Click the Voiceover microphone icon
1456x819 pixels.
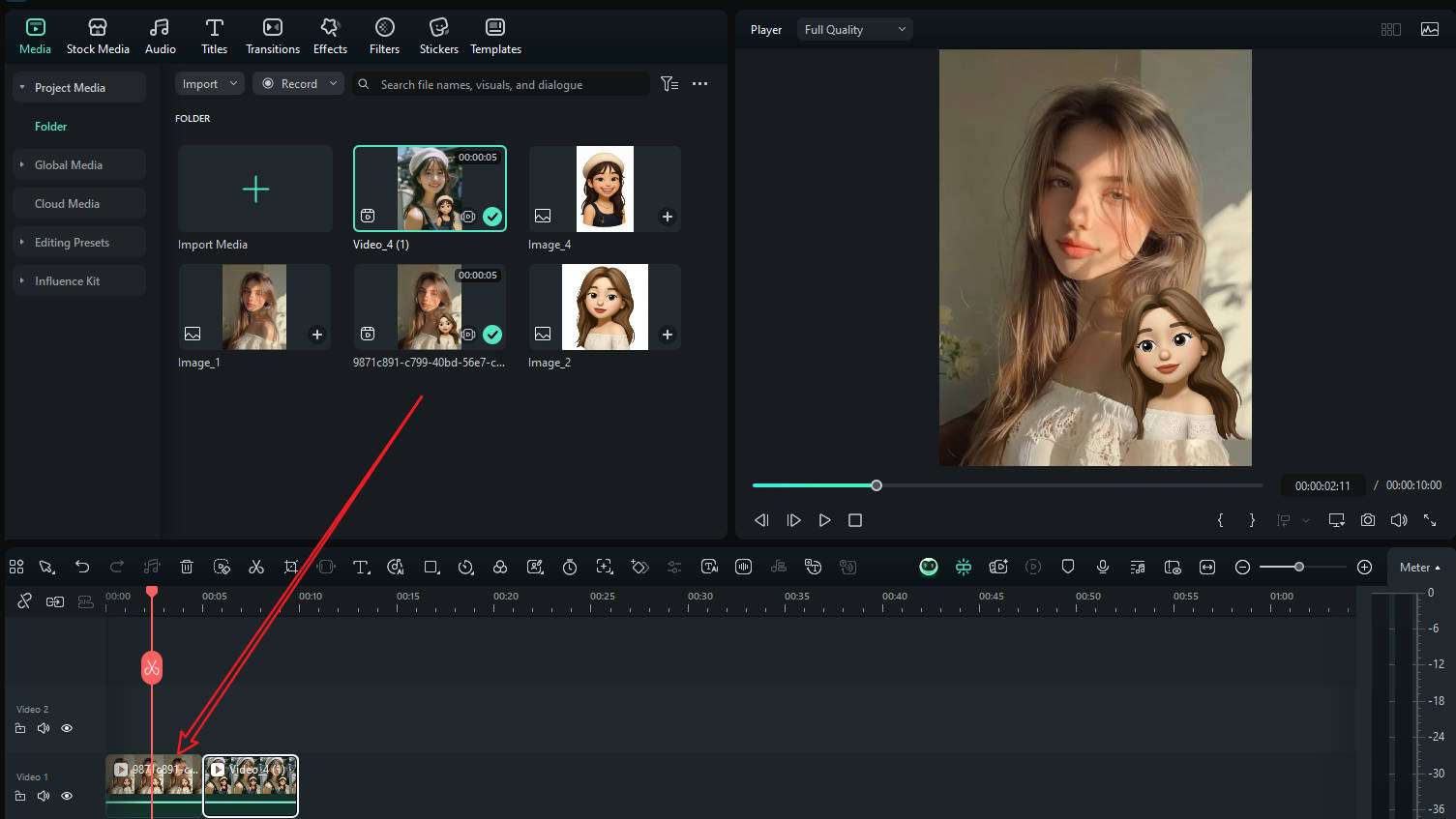[x=1103, y=567]
